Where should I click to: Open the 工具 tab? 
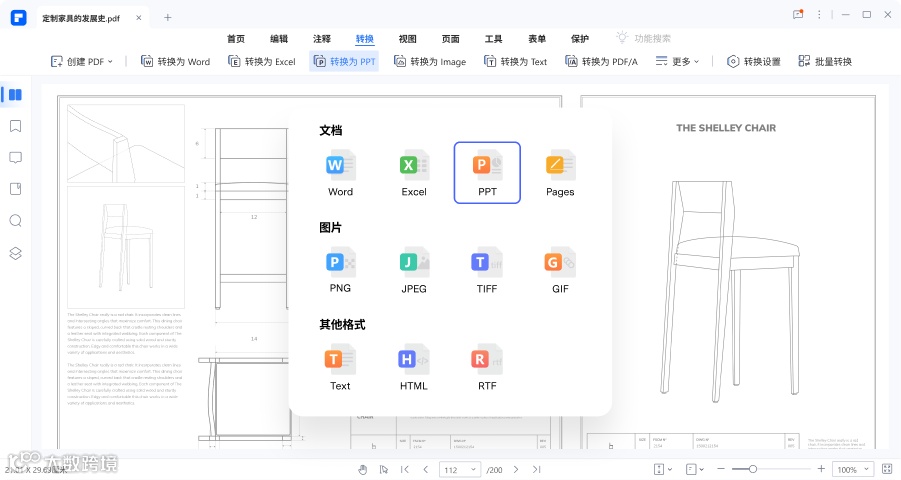tap(494, 39)
